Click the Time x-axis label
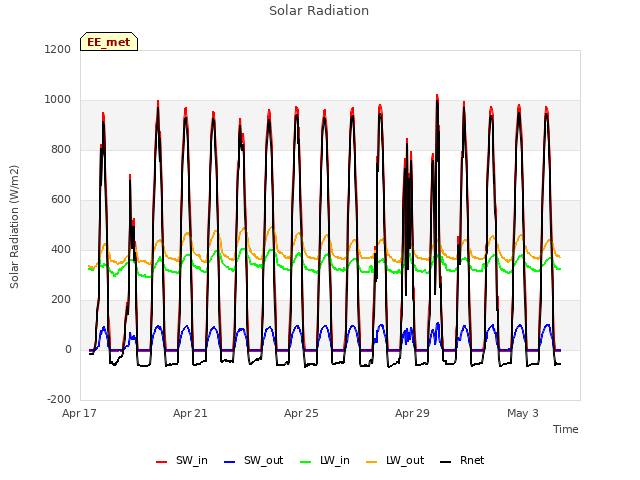 pyautogui.click(x=565, y=429)
